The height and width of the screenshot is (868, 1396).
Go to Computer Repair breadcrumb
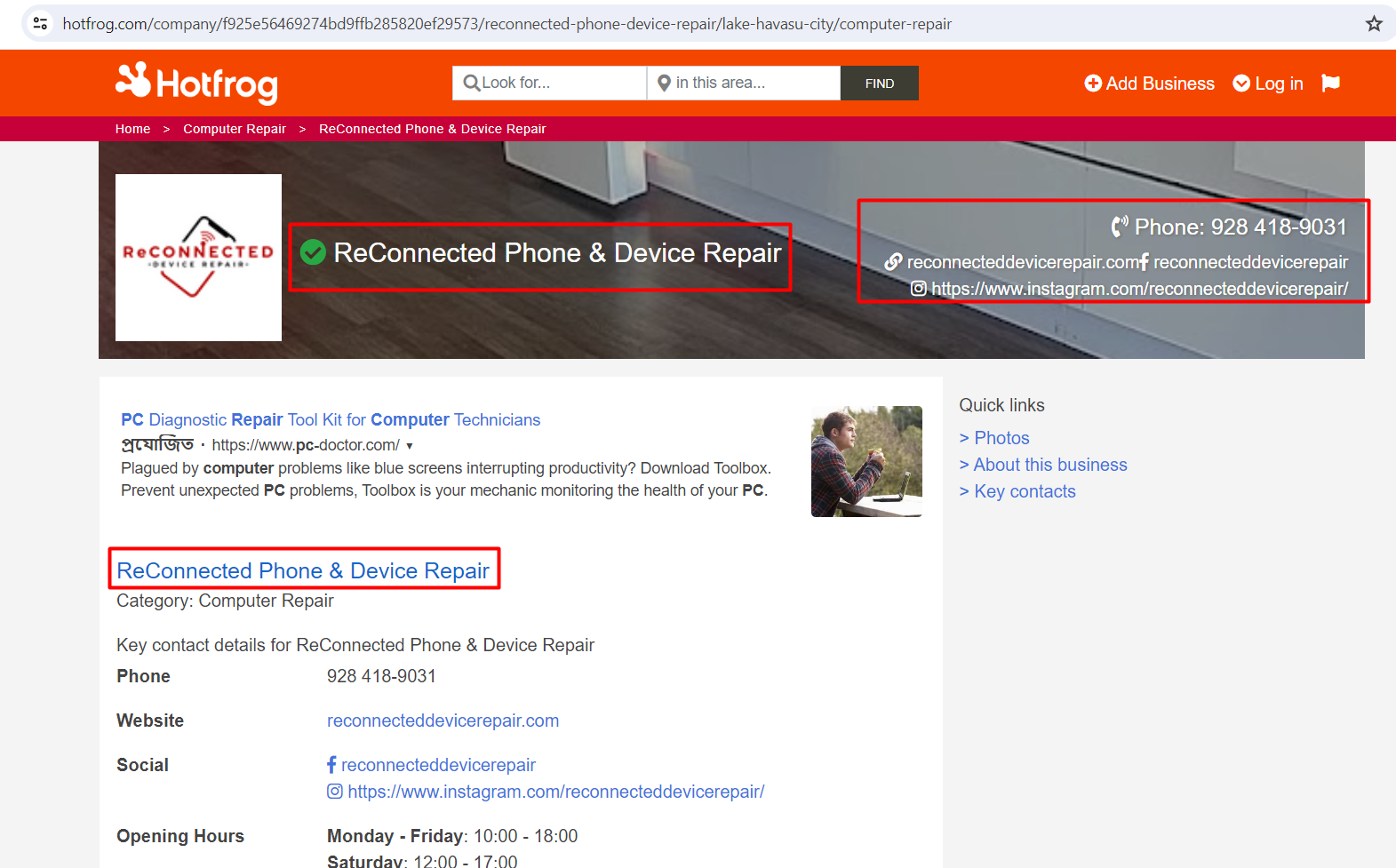pos(235,129)
